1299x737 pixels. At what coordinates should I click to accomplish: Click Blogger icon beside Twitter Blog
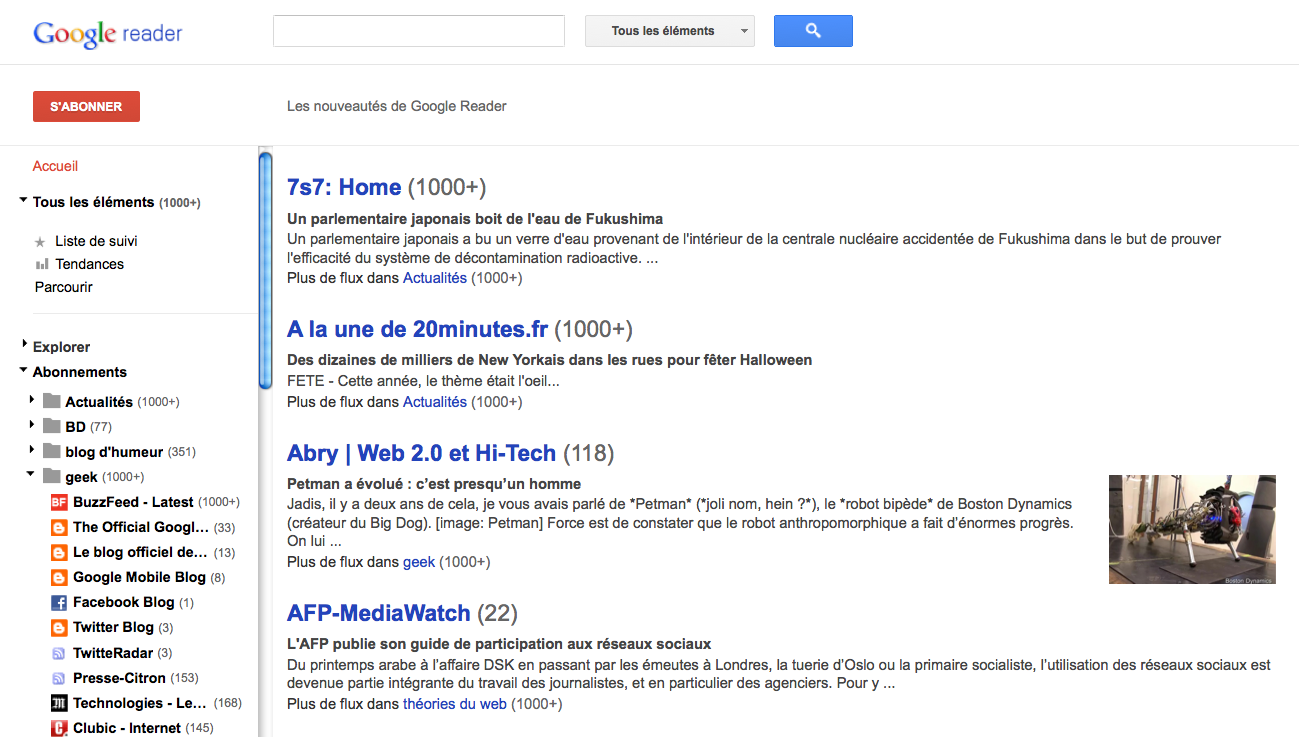tap(59, 627)
